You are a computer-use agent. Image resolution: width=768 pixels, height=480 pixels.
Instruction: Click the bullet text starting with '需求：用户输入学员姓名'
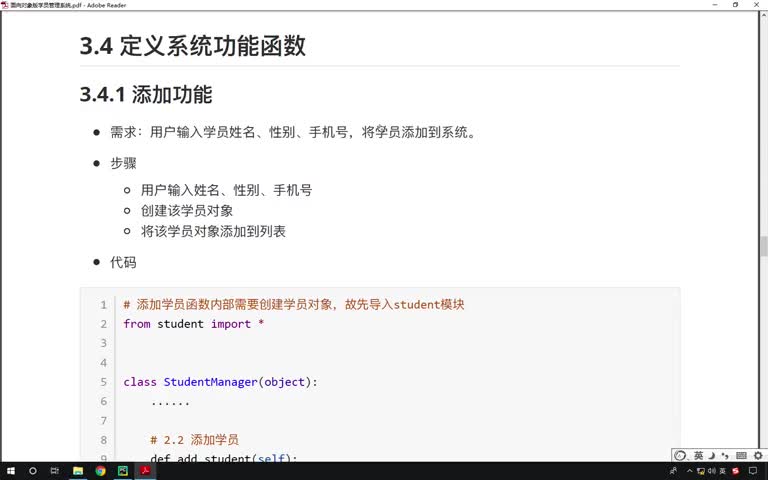(x=293, y=132)
